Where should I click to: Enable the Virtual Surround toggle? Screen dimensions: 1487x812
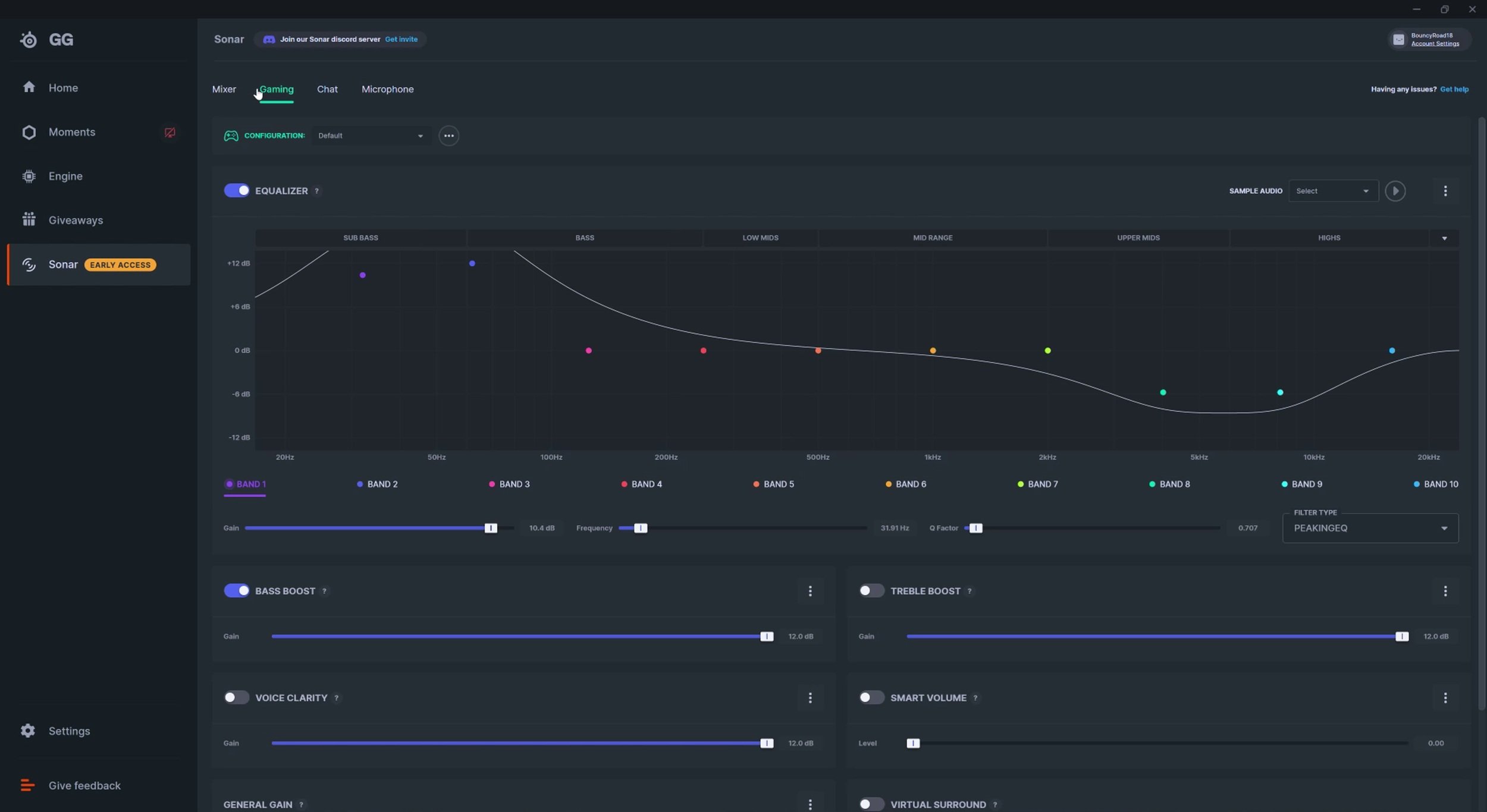[x=871, y=804]
